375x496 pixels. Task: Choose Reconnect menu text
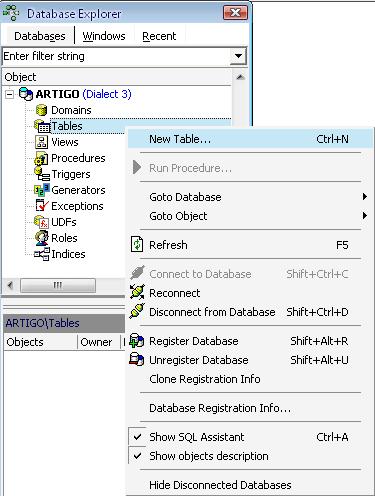[x=174, y=293]
